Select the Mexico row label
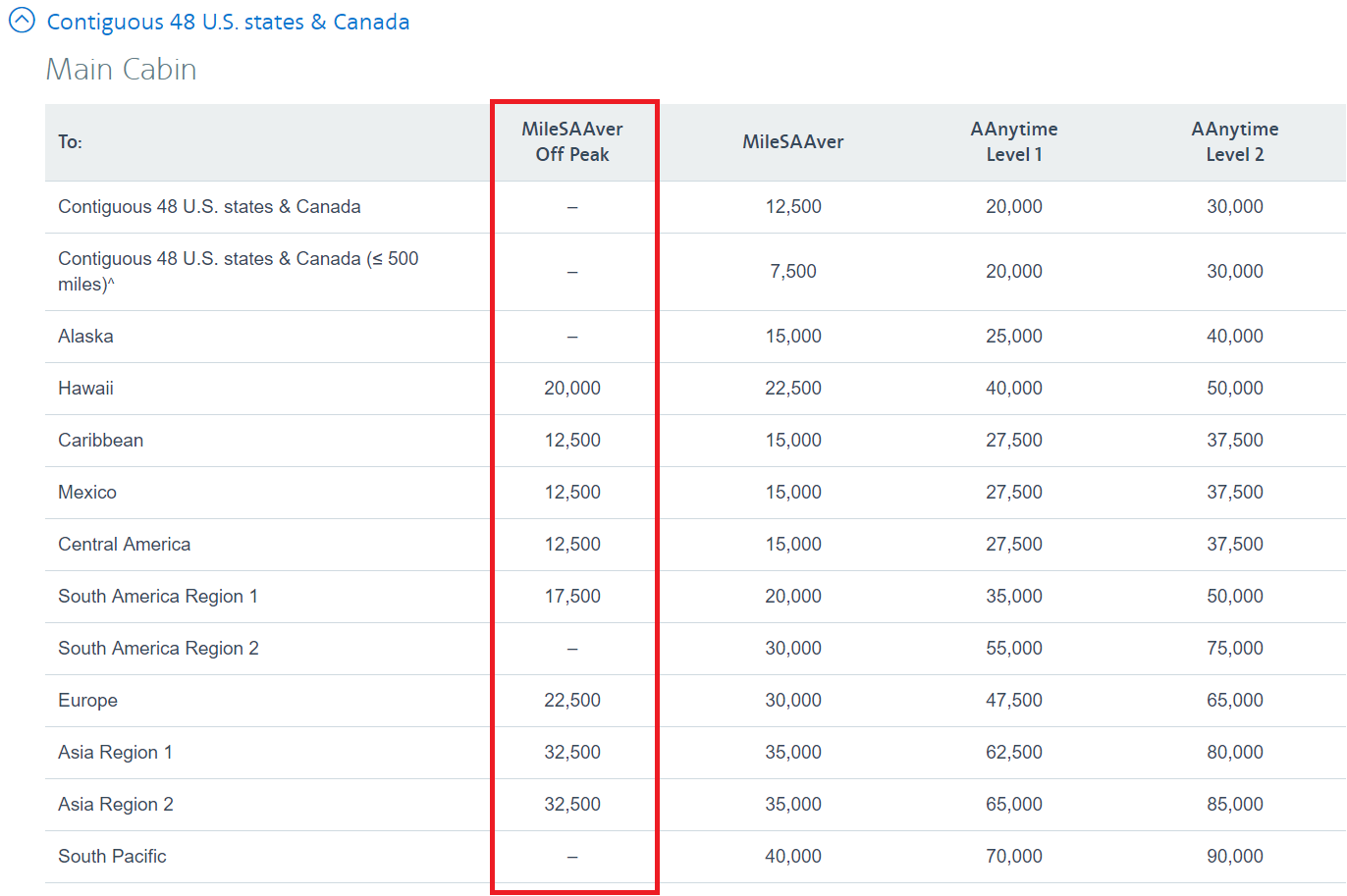Image resolution: width=1347 pixels, height=896 pixels. point(87,493)
